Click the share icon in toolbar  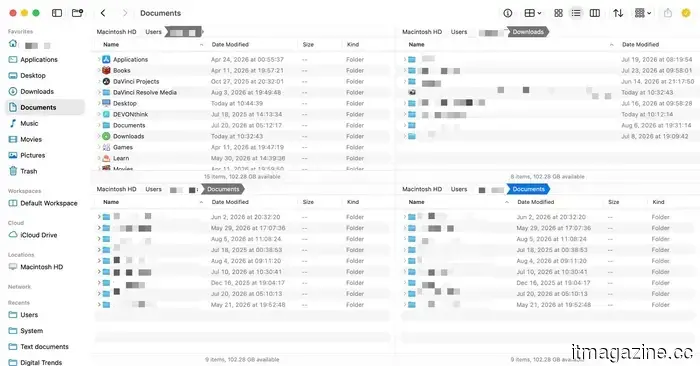(668, 13)
